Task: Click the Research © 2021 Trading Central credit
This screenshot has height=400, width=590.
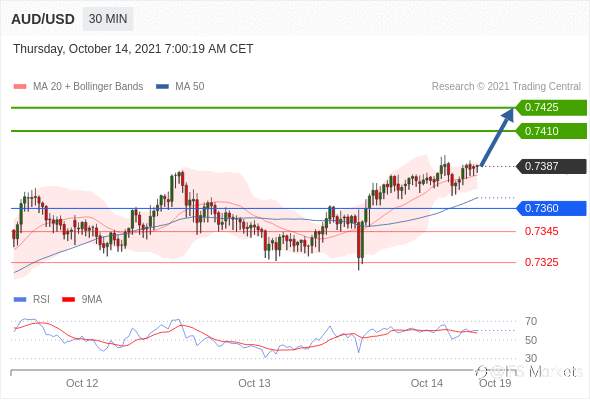Action: click(x=506, y=86)
